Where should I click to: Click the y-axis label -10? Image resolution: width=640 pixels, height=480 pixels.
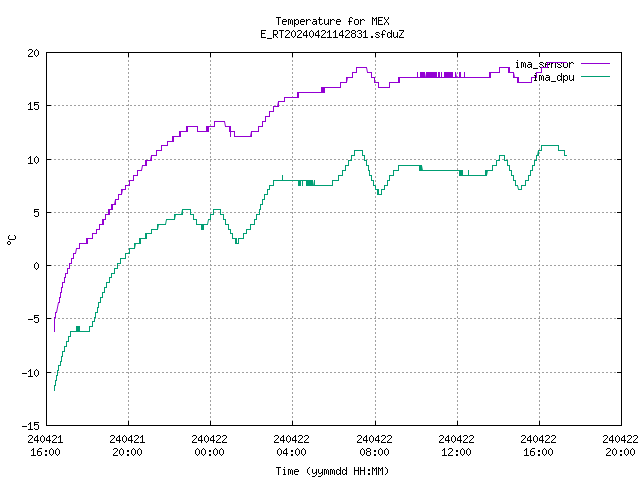point(31,373)
